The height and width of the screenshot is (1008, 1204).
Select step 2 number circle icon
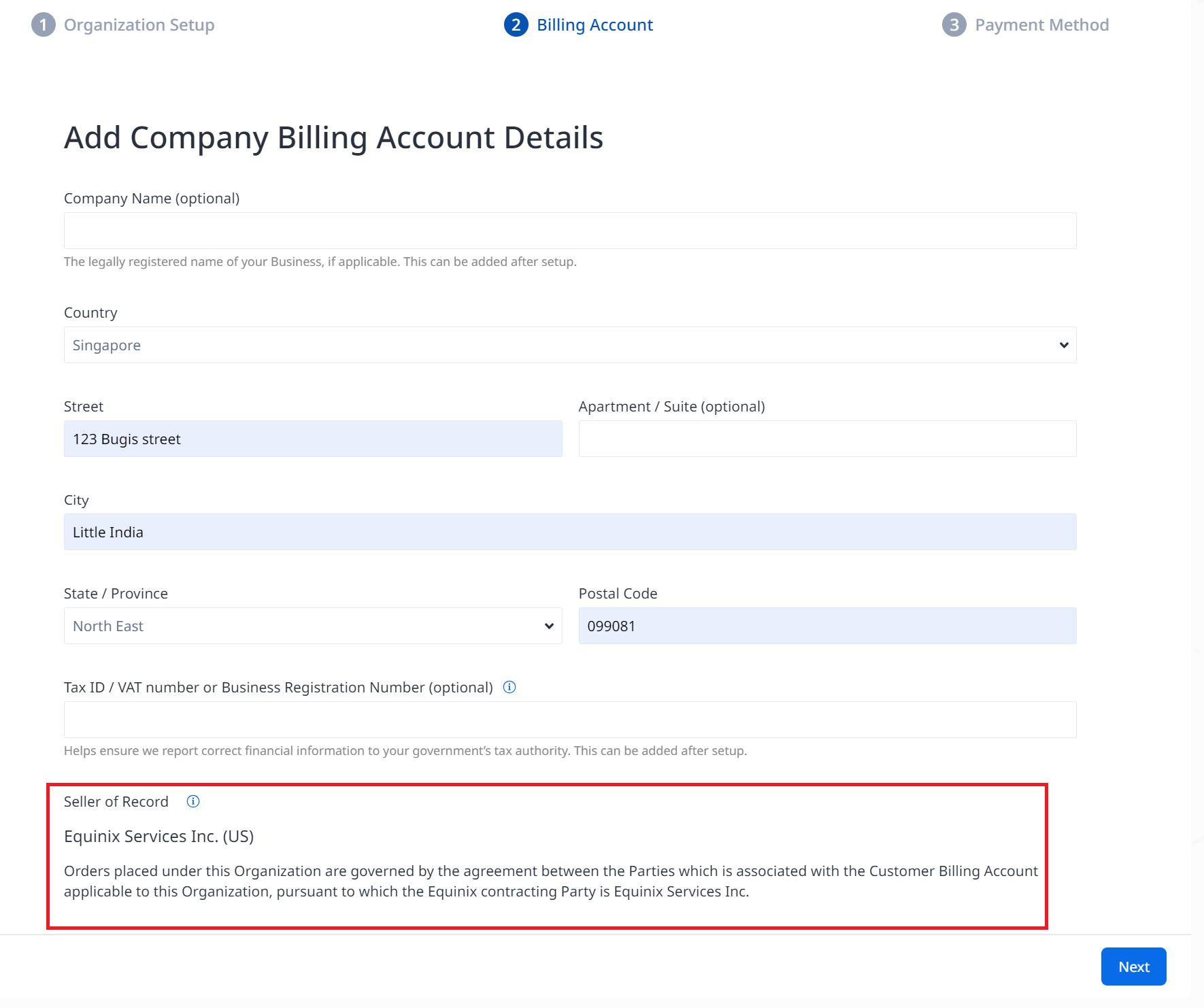[516, 25]
